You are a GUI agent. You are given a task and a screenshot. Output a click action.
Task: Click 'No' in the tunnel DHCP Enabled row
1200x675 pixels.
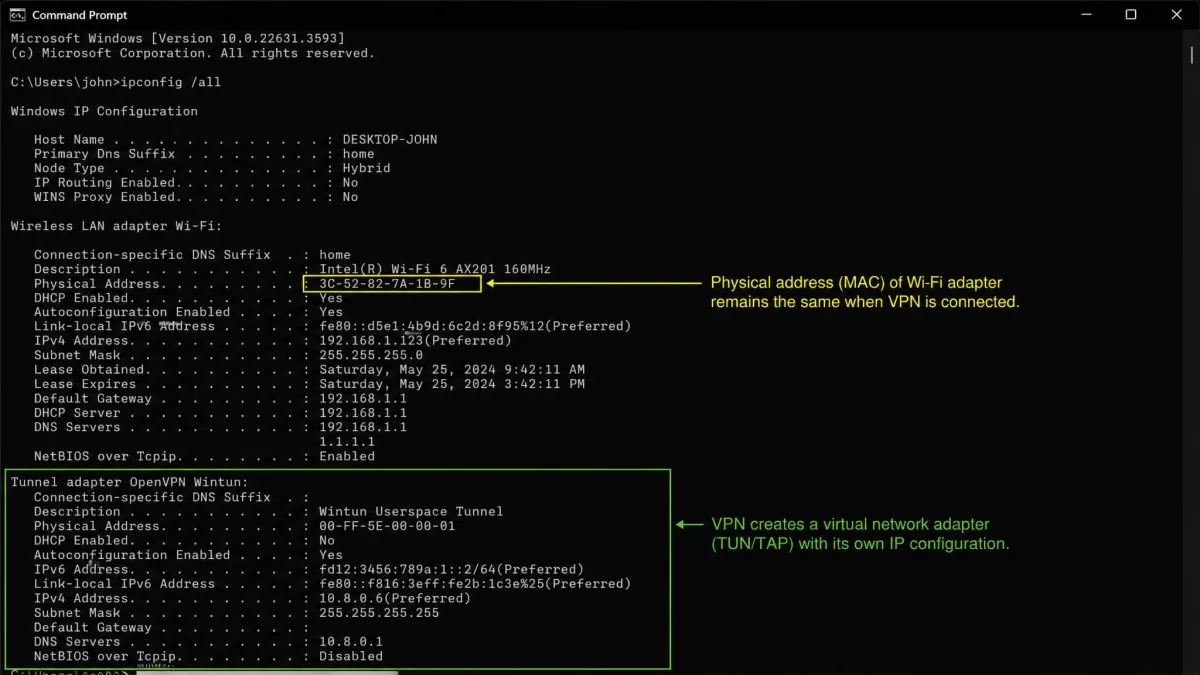click(327, 540)
